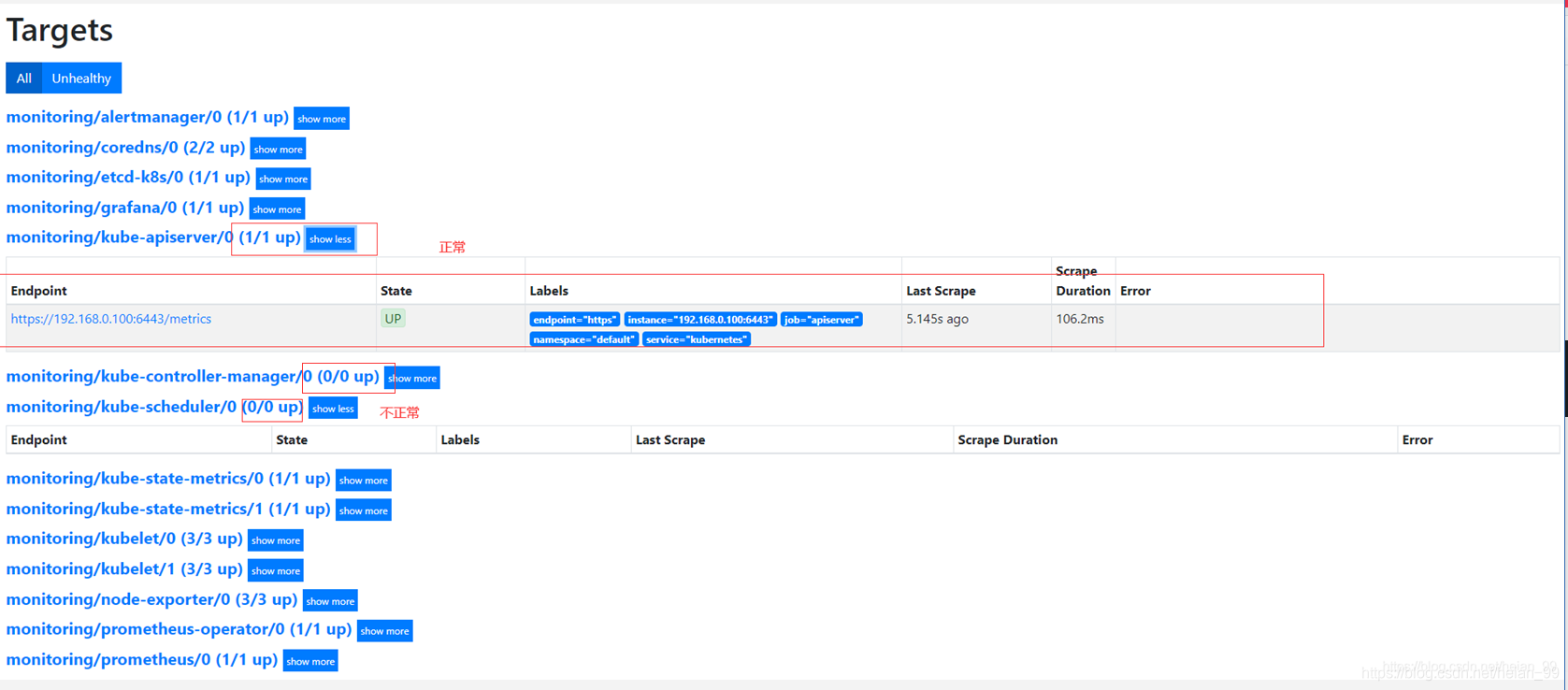Open monitoring/coredns/0 heading link
The width and height of the screenshot is (1568, 690).
125,148
